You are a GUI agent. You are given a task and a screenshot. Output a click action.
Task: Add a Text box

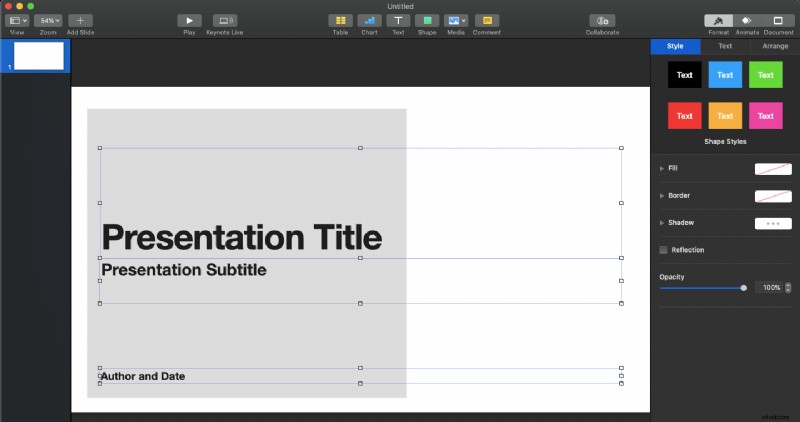(x=398, y=20)
